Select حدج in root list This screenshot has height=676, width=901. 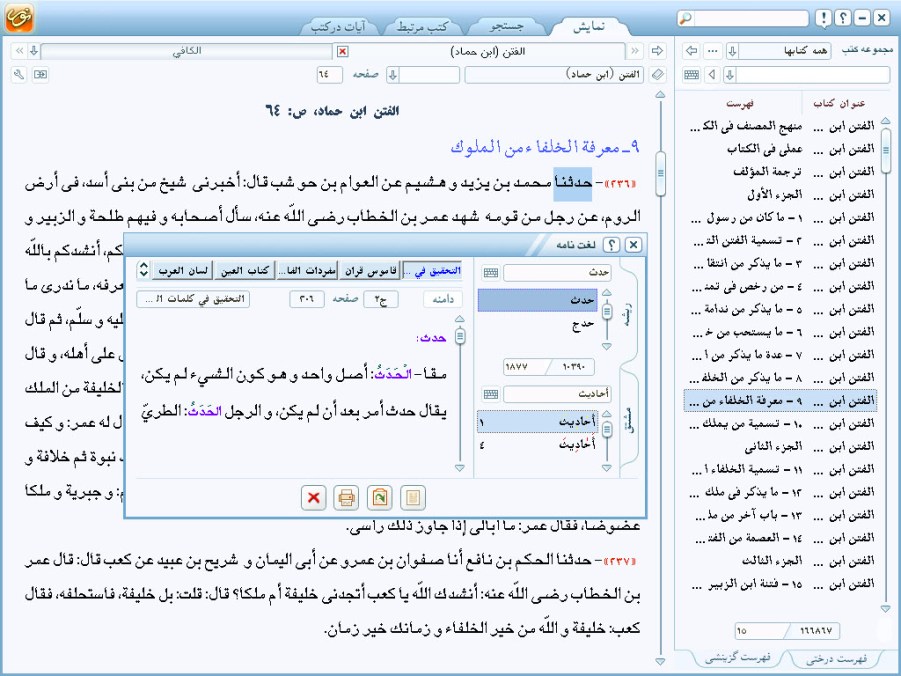(538, 324)
